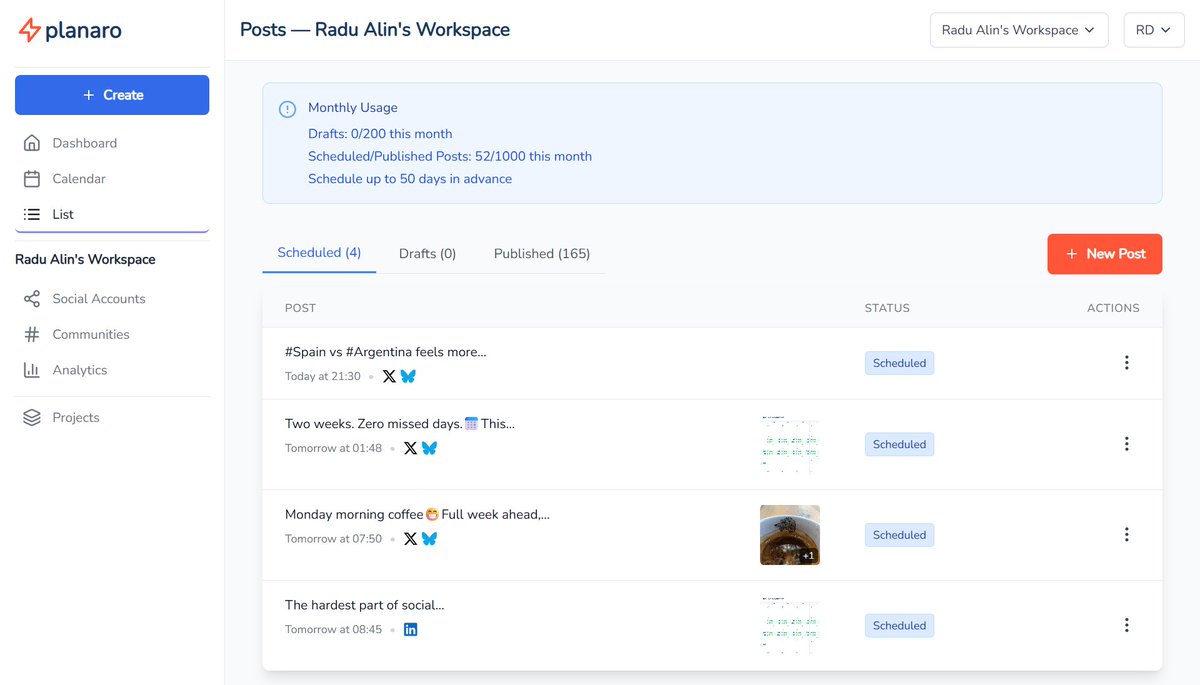Click the blue Create button

coord(112,95)
